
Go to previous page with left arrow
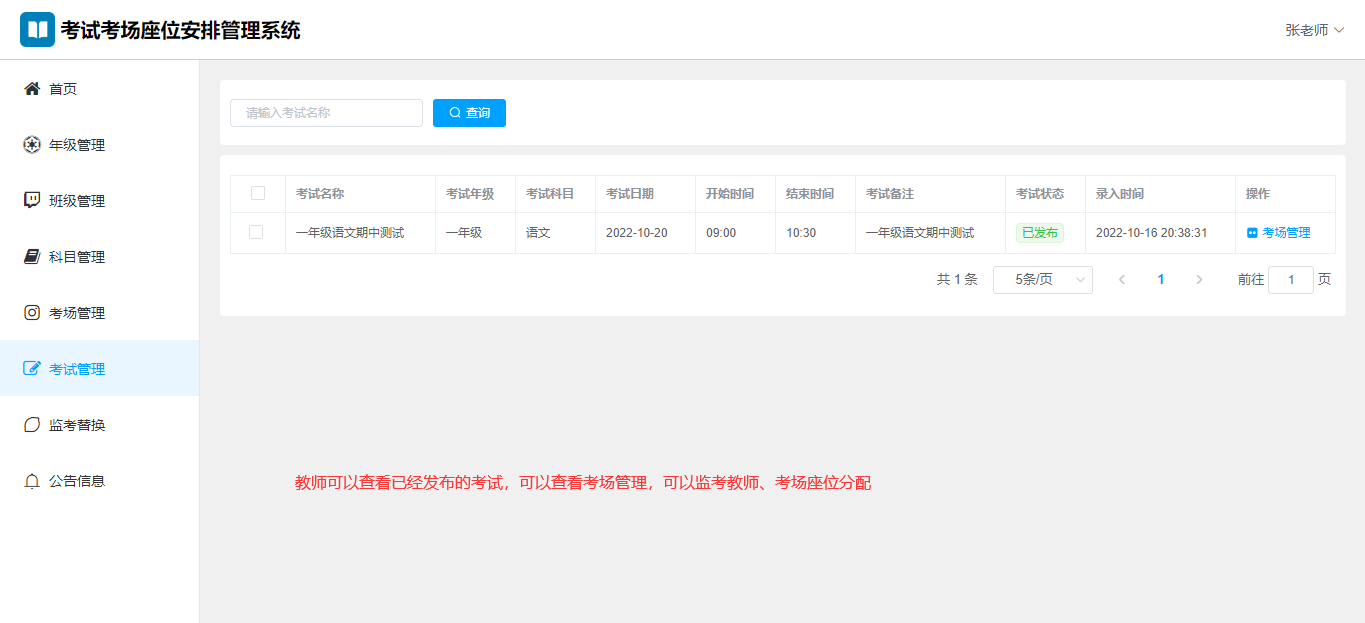tap(1122, 280)
